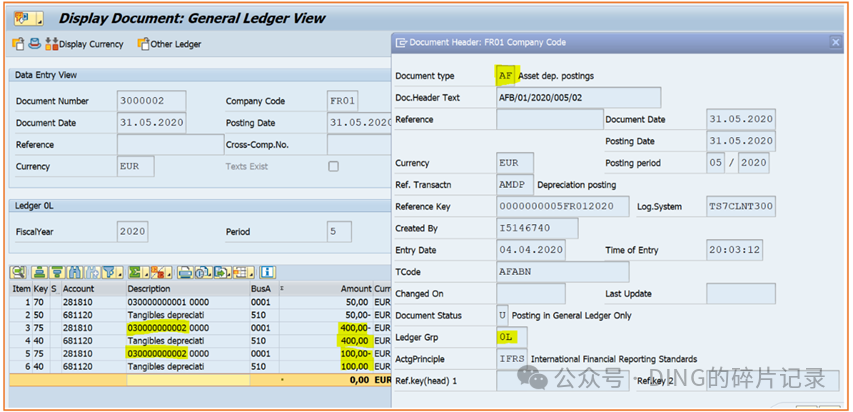Click the Log.System field TS7CLNT300

[x=741, y=206]
